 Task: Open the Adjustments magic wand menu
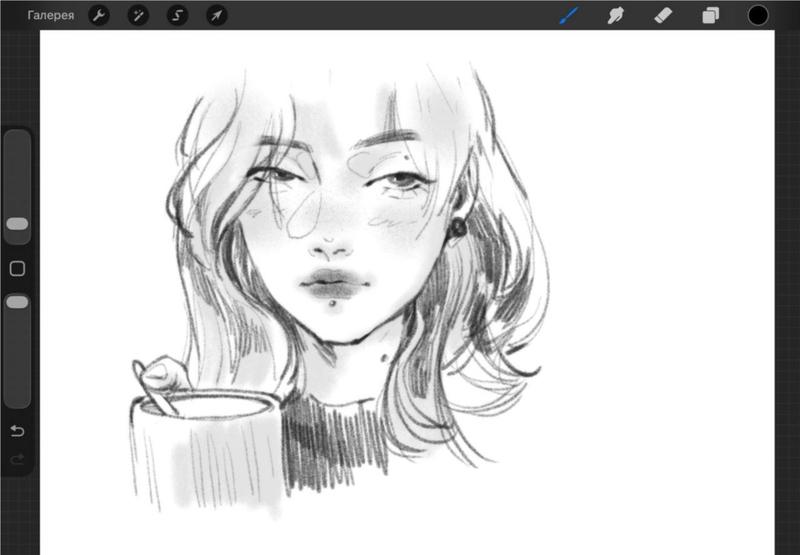(x=138, y=15)
